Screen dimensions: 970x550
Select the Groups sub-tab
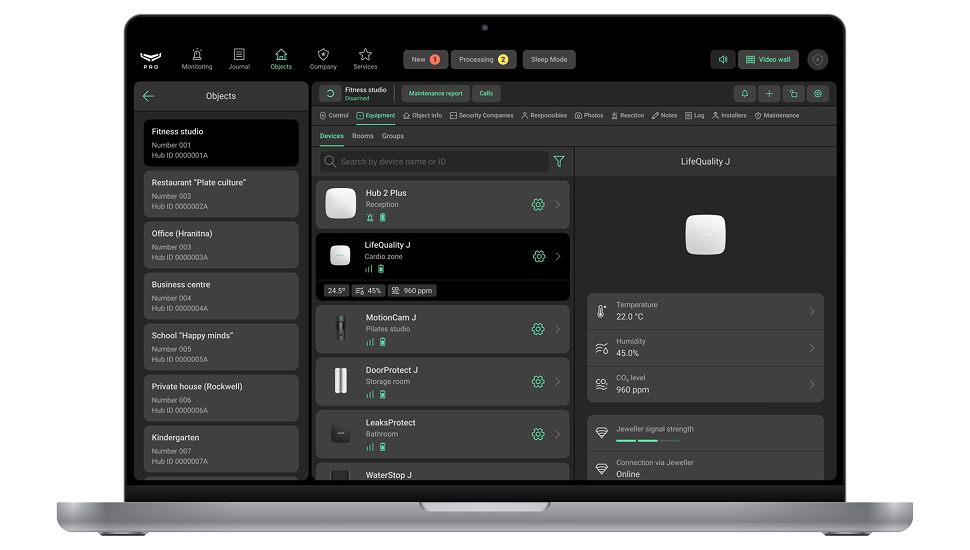click(393, 136)
